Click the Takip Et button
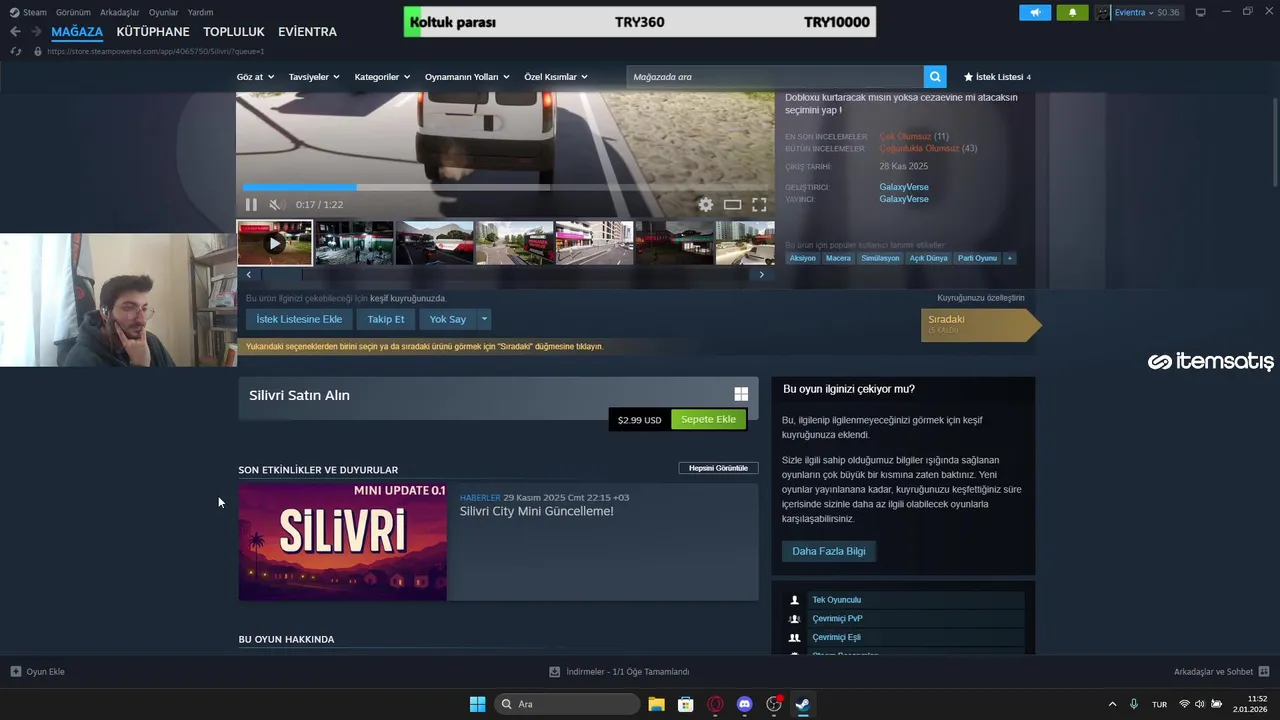This screenshot has height=720, width=1280. pos(386,319)
